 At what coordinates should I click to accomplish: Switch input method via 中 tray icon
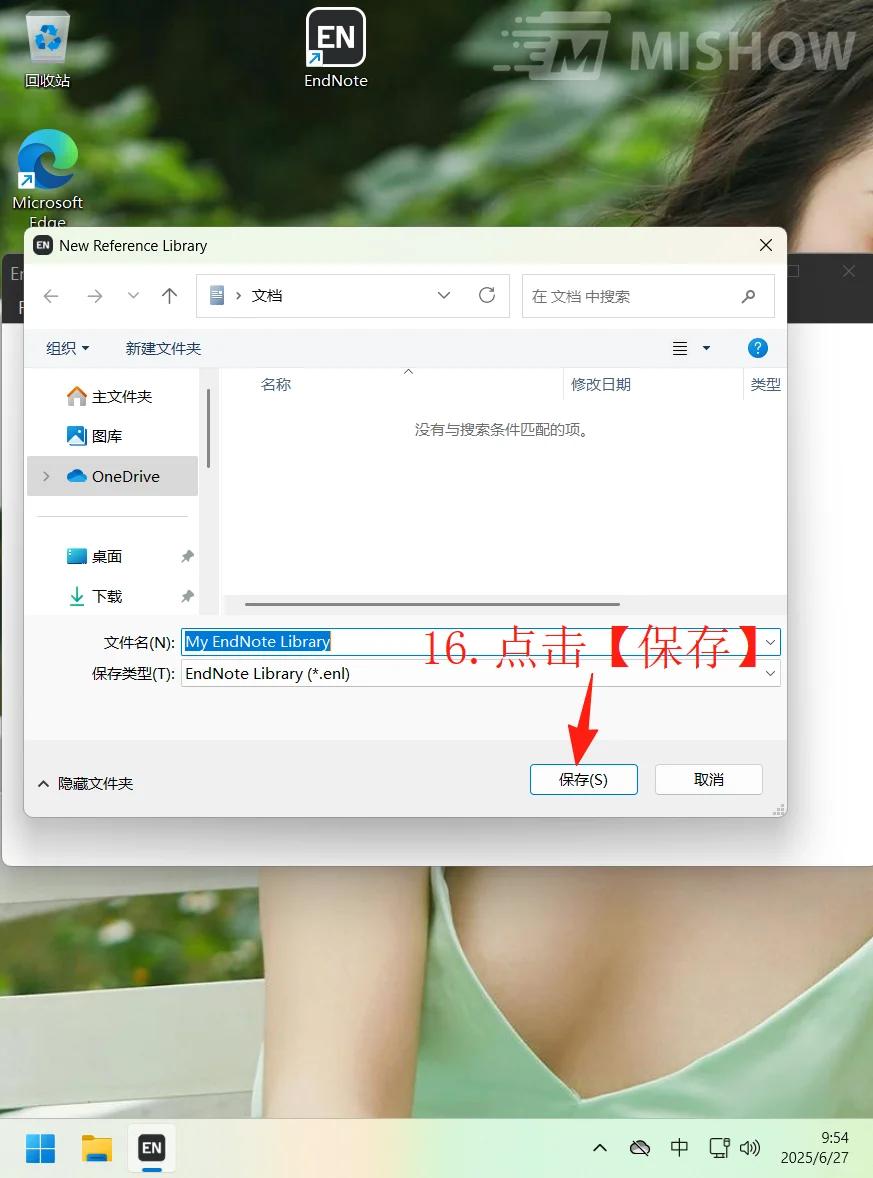[680, 1147]
